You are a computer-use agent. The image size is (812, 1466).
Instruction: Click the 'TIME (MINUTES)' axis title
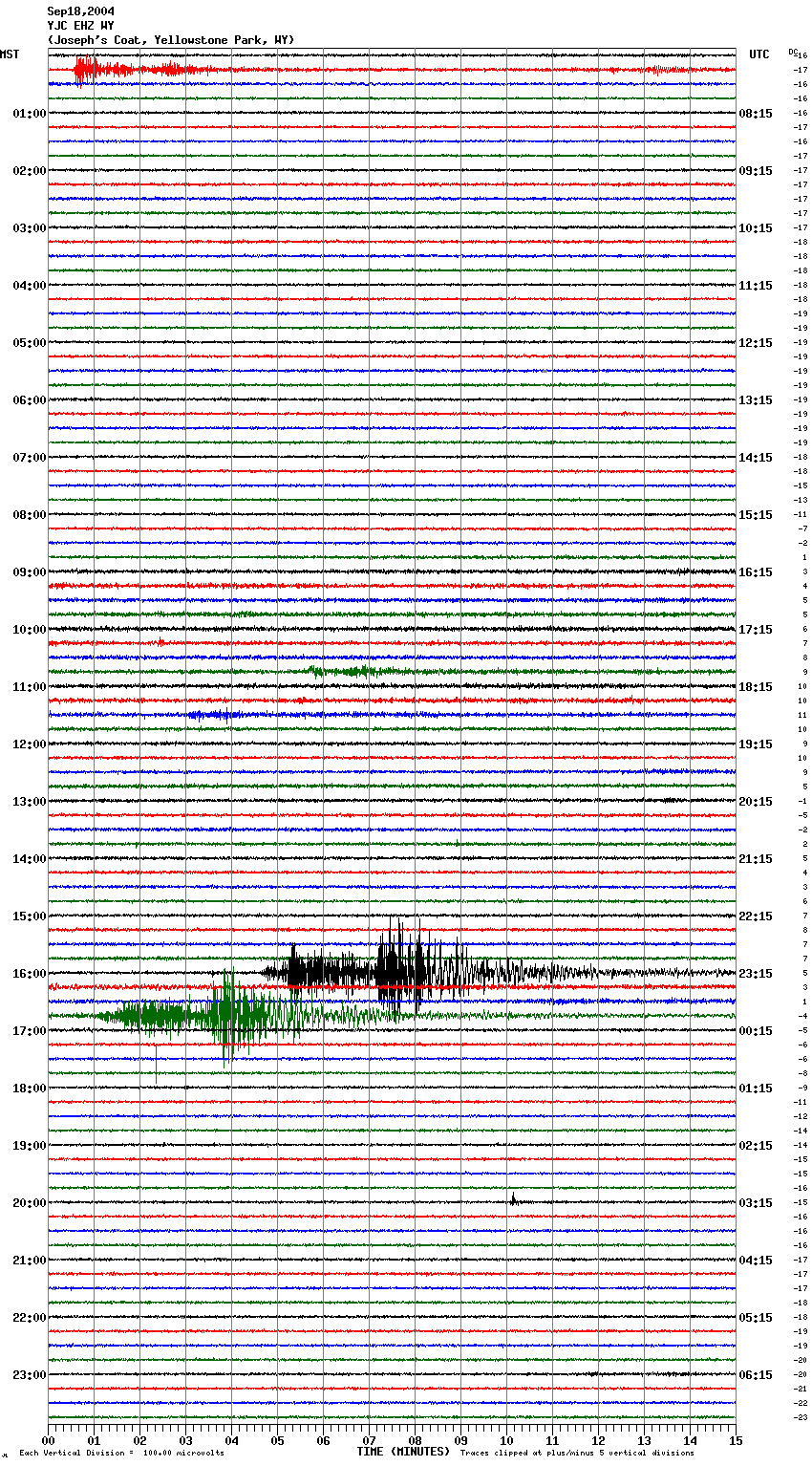(403, 1452)
